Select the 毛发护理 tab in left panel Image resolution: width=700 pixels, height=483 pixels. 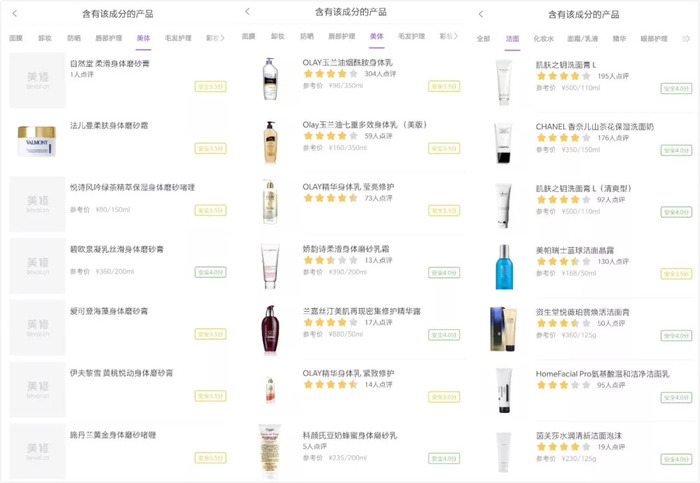pyautogui.click(x=178, y=38)
